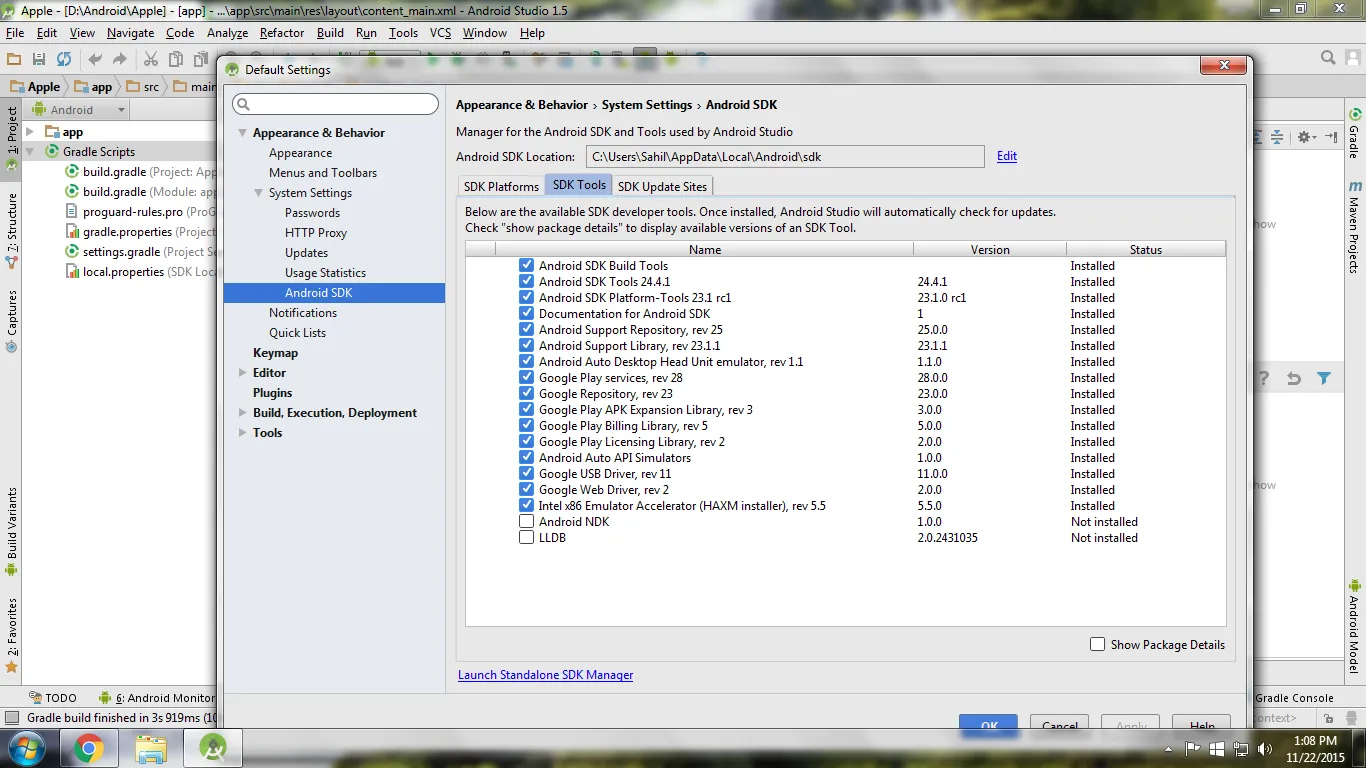Open the Analyze menu
Image resolution: width=1366 pixels, height=768 pixels.
point(227,33)
